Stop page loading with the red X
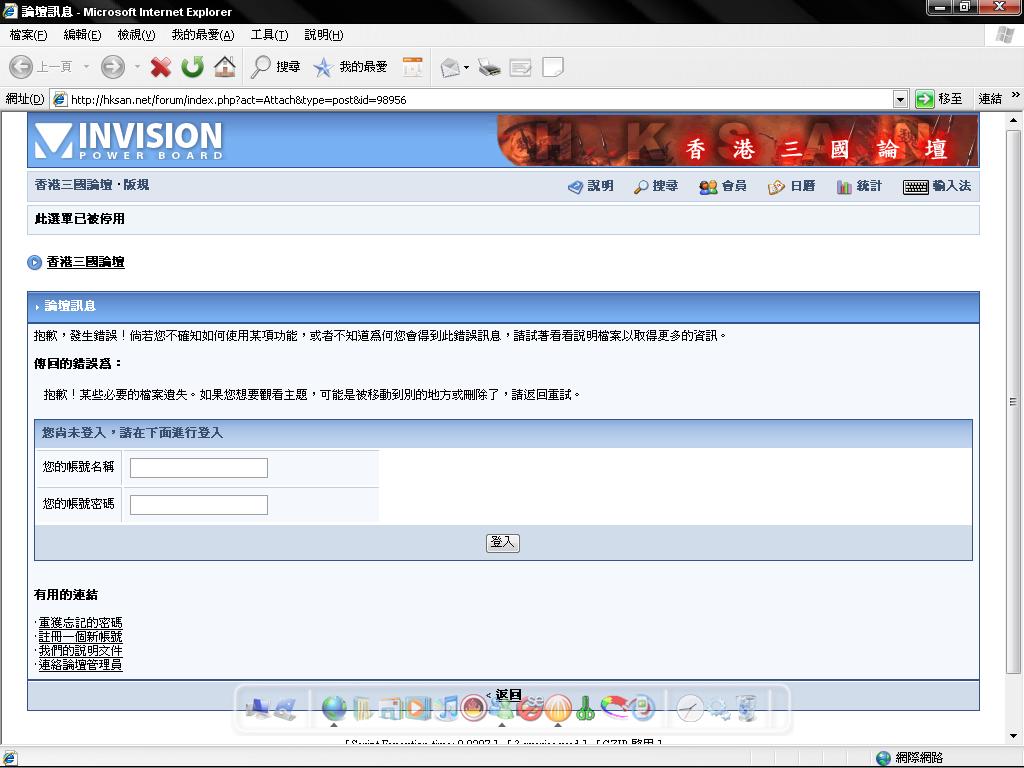Viewport: 1024px width, 768px height. [x=161, y=67]
